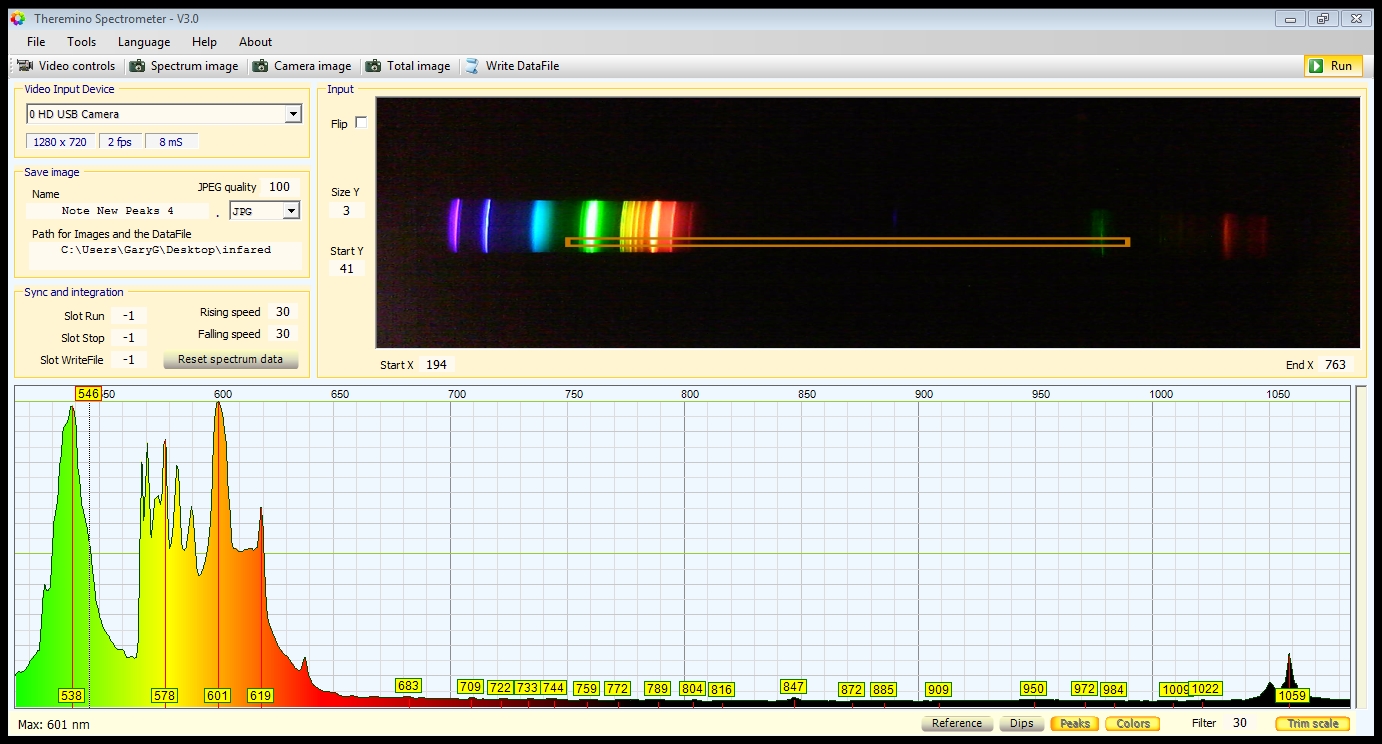This screenshot has width=1382, height=744.
Task: Click the JPEG quality value field
Action: pyautogui.click(x=279, y=187)
